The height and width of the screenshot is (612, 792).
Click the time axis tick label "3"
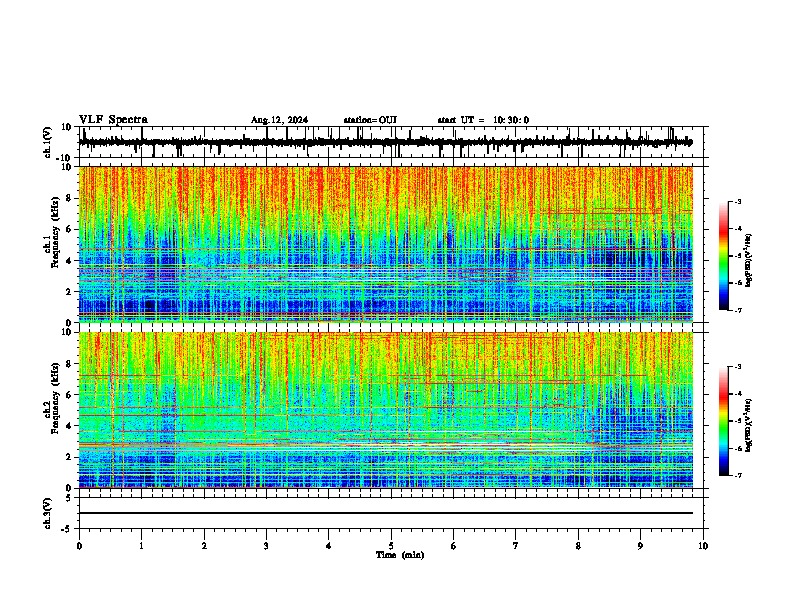266,546
